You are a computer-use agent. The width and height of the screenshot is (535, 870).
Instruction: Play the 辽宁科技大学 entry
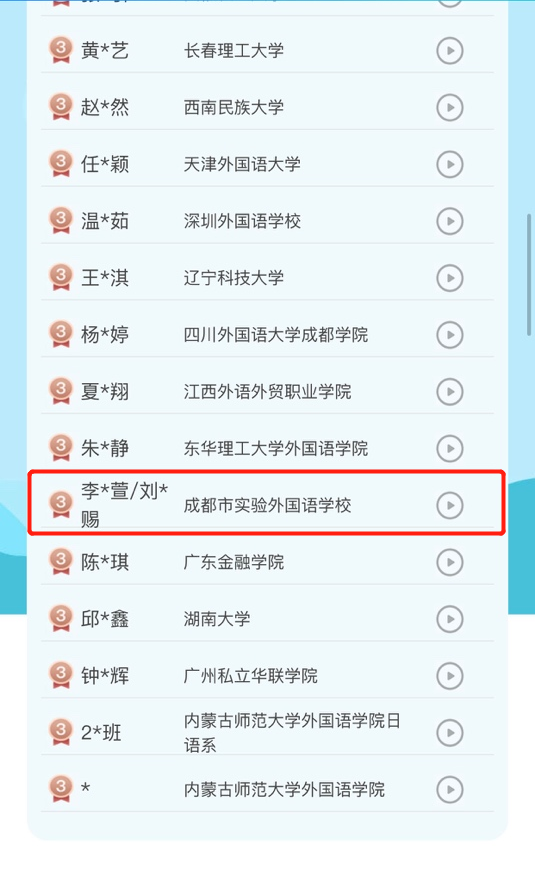coord(450,278)
